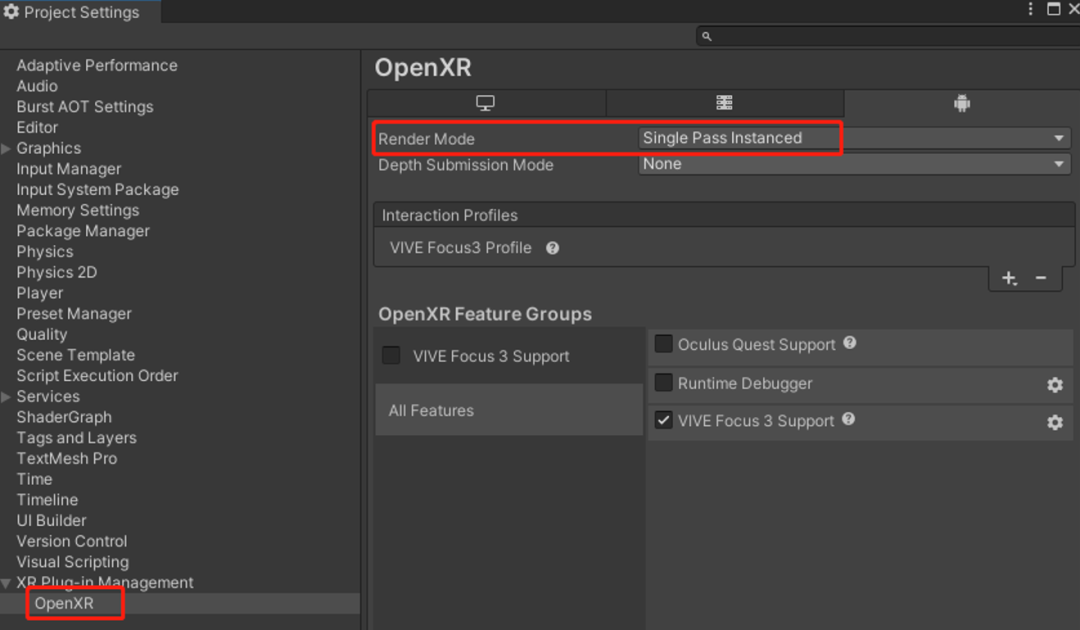Open the window kebab options menu
This screenshot has width=1080, height=630.
1030,8
